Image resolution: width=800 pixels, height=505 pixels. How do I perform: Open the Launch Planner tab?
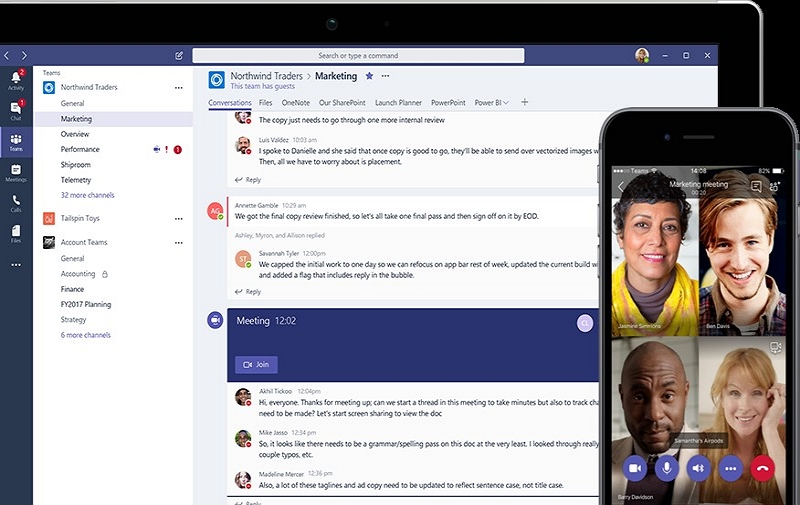(x=398, y=103)
